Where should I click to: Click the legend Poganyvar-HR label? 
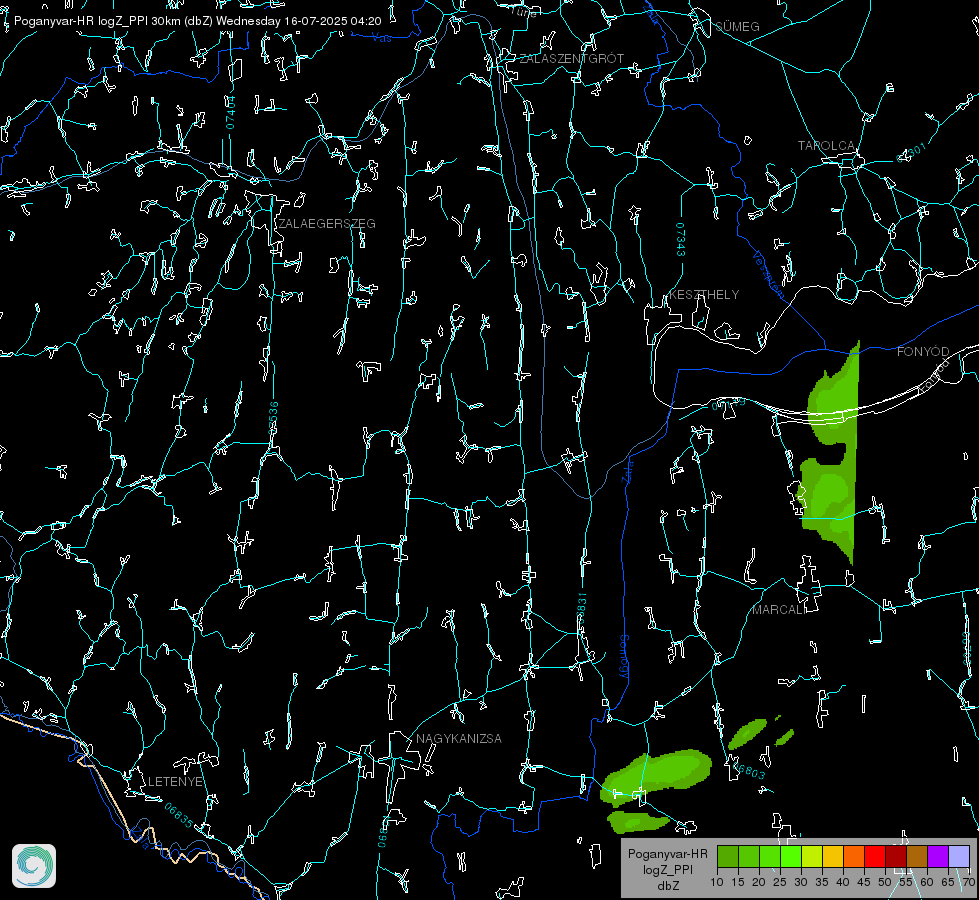point(667,854)
